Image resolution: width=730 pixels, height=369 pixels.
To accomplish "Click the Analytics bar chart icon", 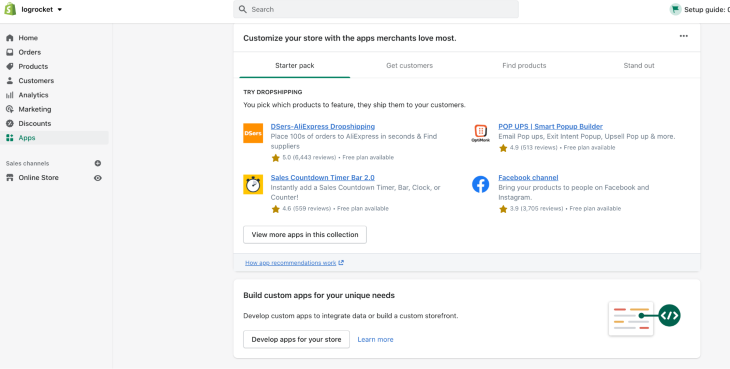I will click(x=9, y=95).
